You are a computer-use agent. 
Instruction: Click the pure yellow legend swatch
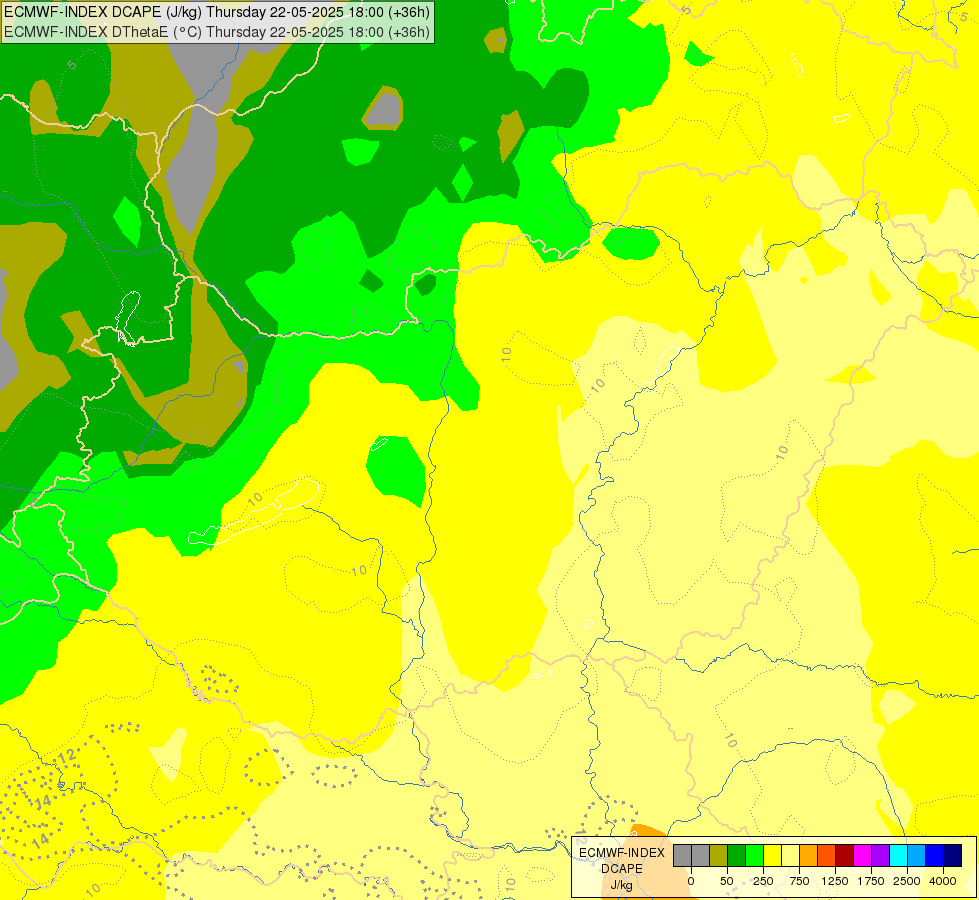772,856
